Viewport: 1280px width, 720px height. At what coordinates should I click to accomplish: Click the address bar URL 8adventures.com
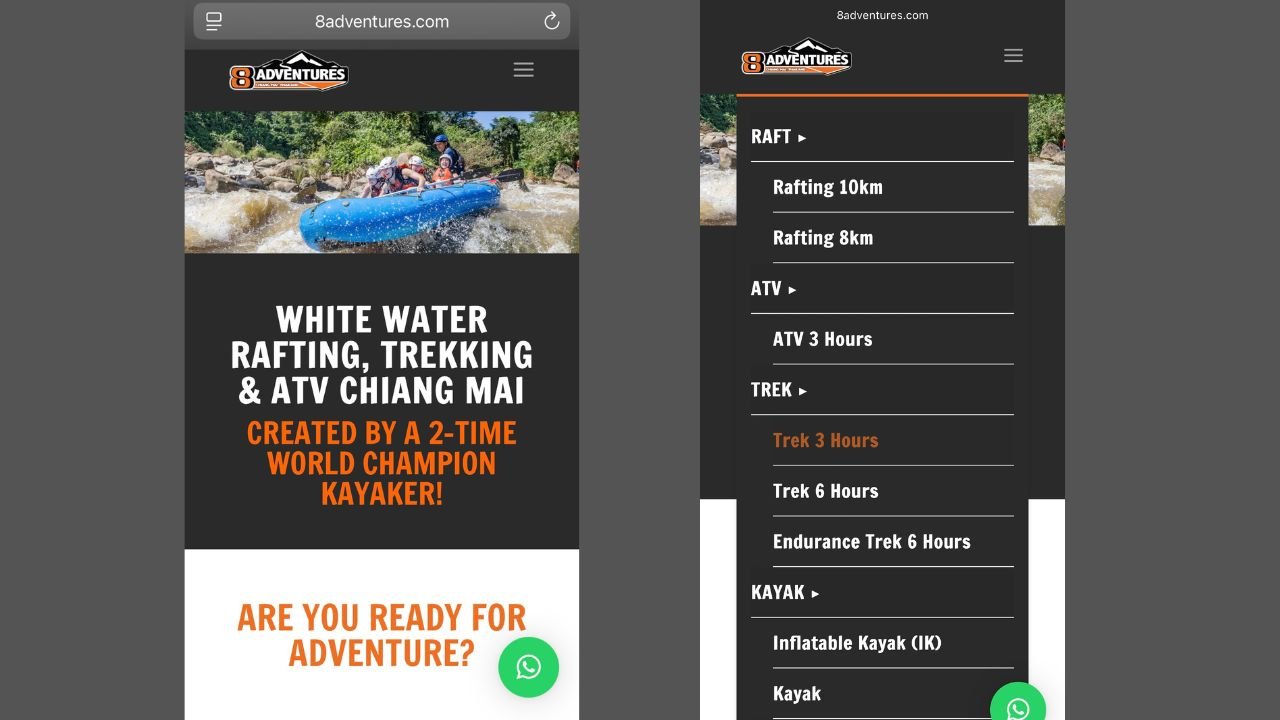pyautogui.click(x=382, y=21)
